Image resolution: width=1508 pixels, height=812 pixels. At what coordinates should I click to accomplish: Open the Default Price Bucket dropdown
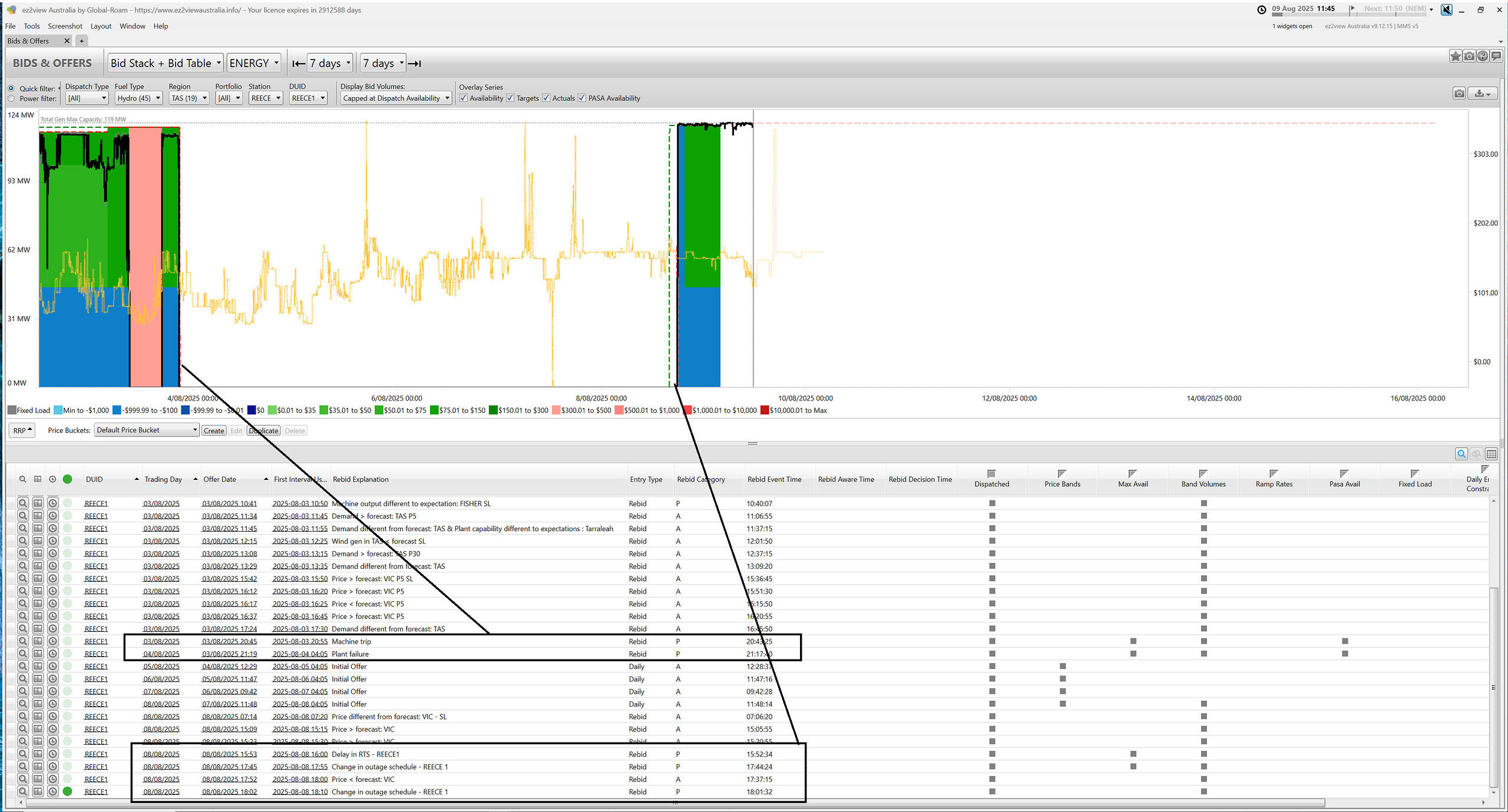tap(147, 430)
